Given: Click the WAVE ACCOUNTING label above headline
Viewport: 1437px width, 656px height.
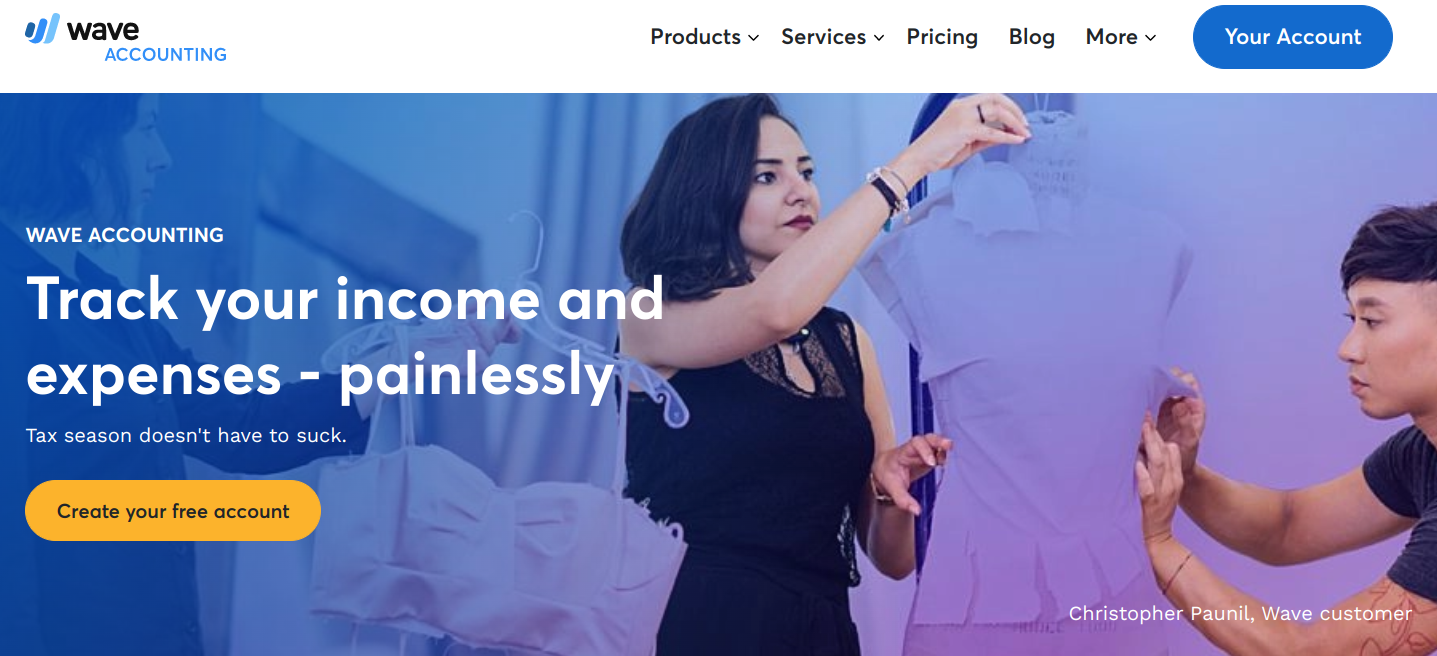Looking at the screenshot, I should click(x=125, y=236).
